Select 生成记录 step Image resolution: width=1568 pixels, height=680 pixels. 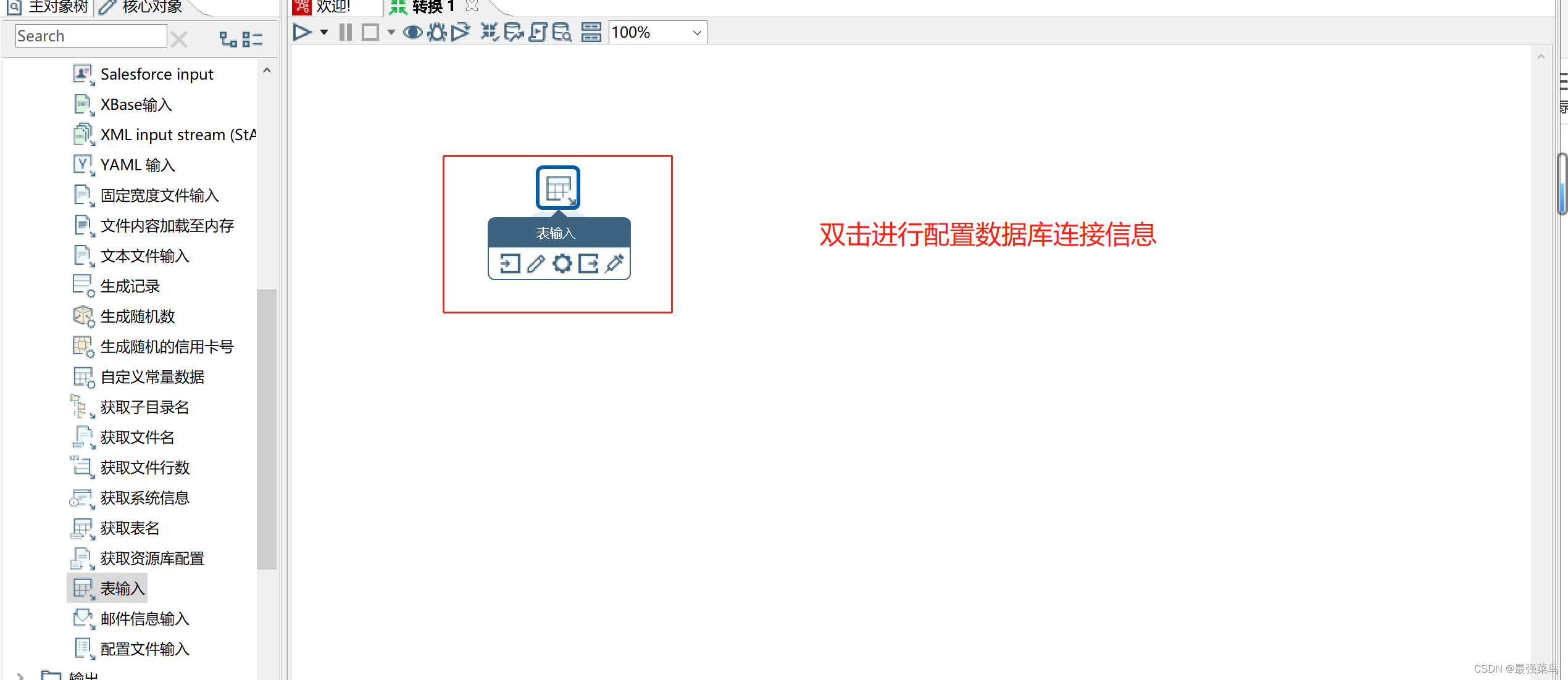[x=130, y=286]
